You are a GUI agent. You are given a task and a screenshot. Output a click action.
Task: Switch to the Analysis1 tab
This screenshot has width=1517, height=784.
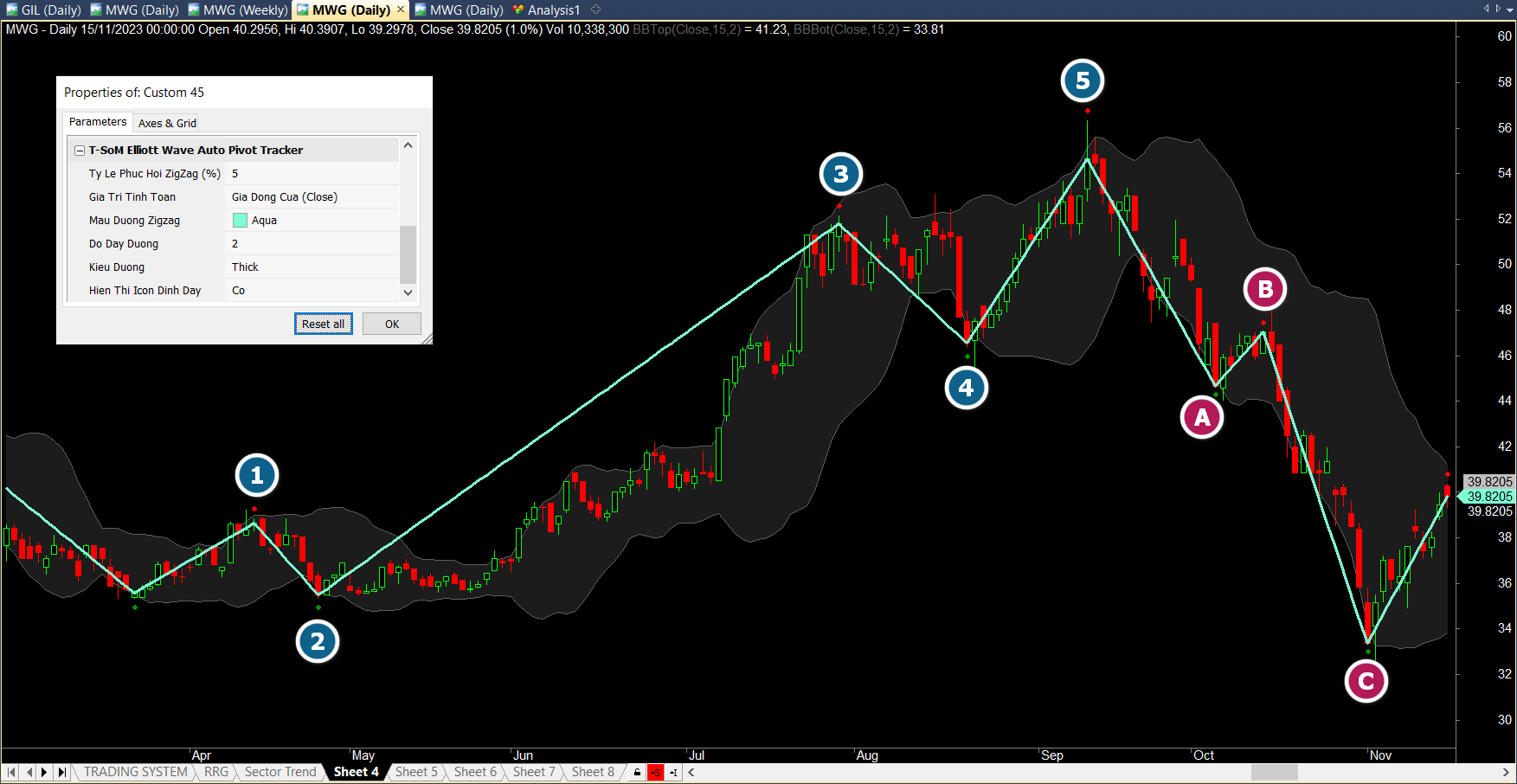point(546,10)
